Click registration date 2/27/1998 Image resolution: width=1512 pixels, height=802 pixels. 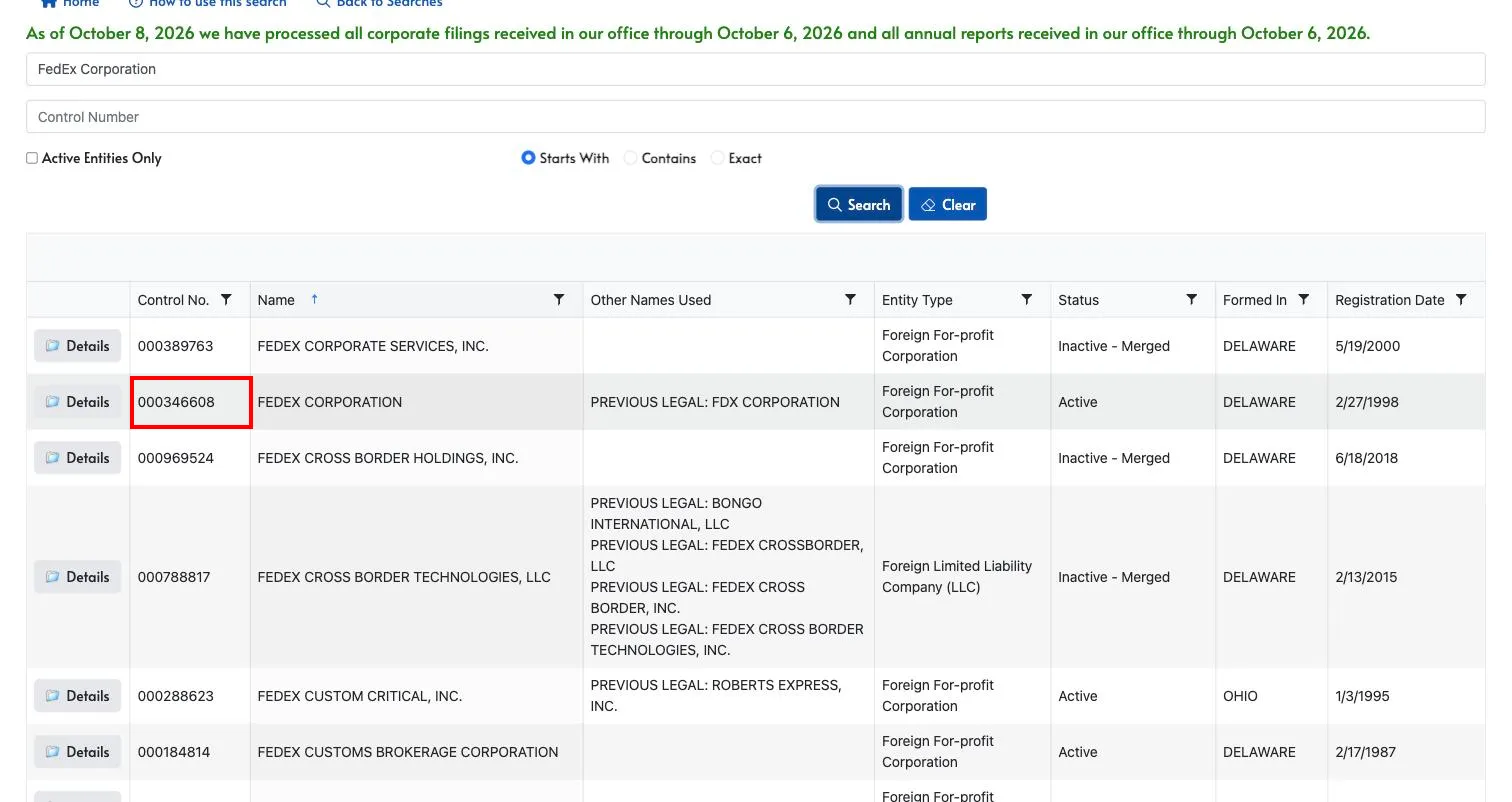(x=1367, y=402)
